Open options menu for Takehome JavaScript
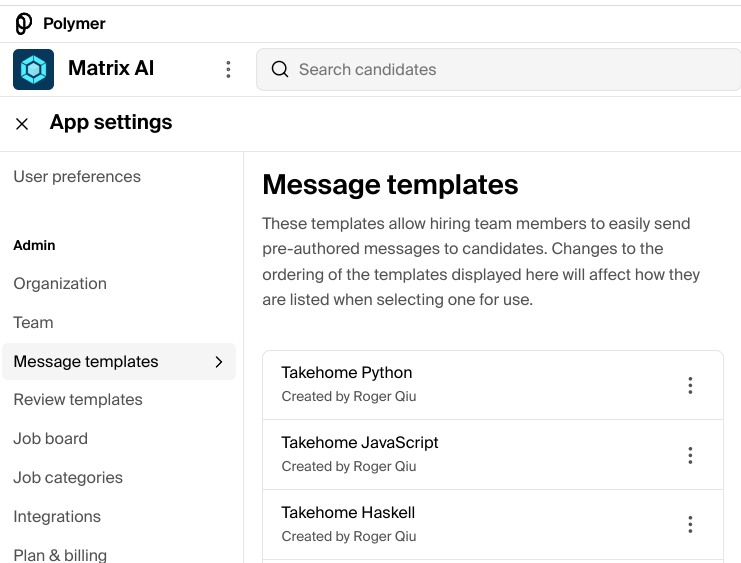The image size is (741, 563). (690, 455)
